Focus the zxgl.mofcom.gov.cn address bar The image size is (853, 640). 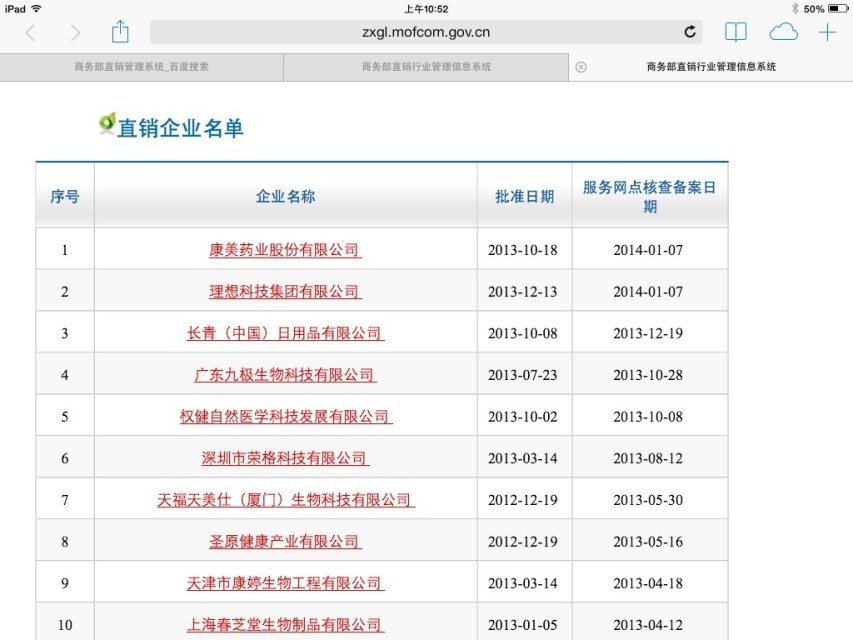coord(426,32)
